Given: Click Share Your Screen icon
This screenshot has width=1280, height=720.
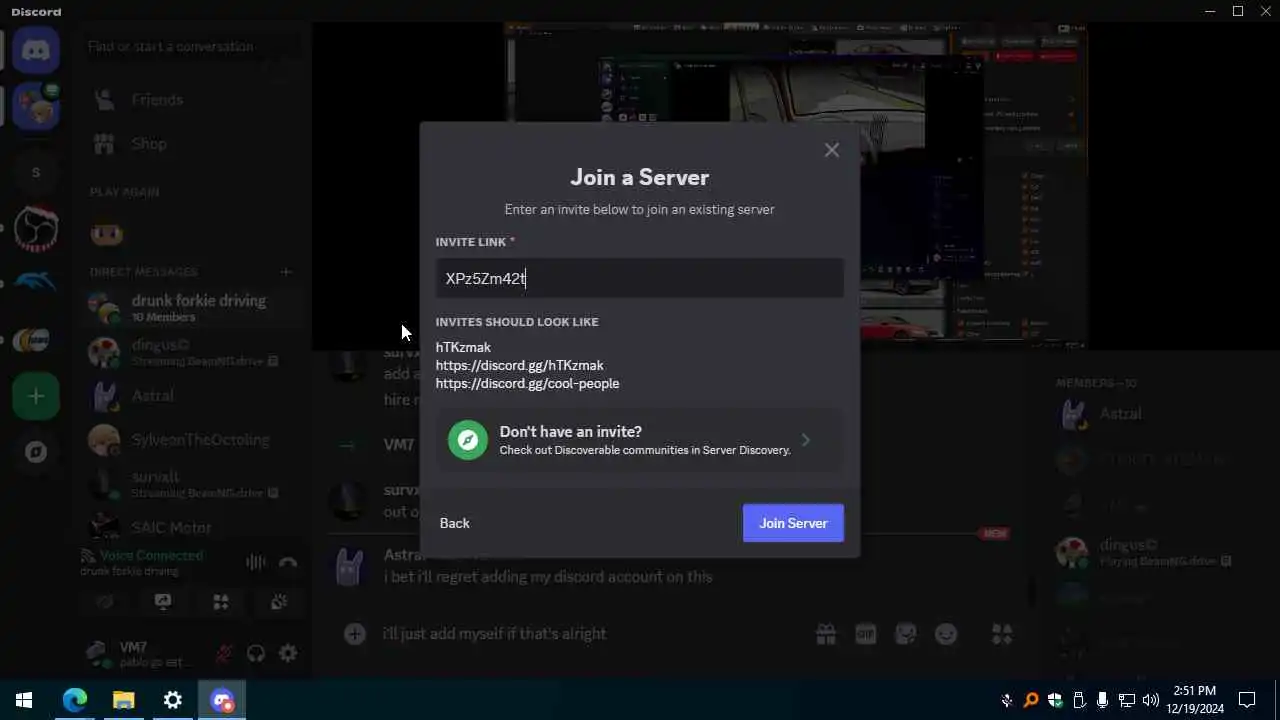Looking at the screenshot, I should [x=163, y=602].
